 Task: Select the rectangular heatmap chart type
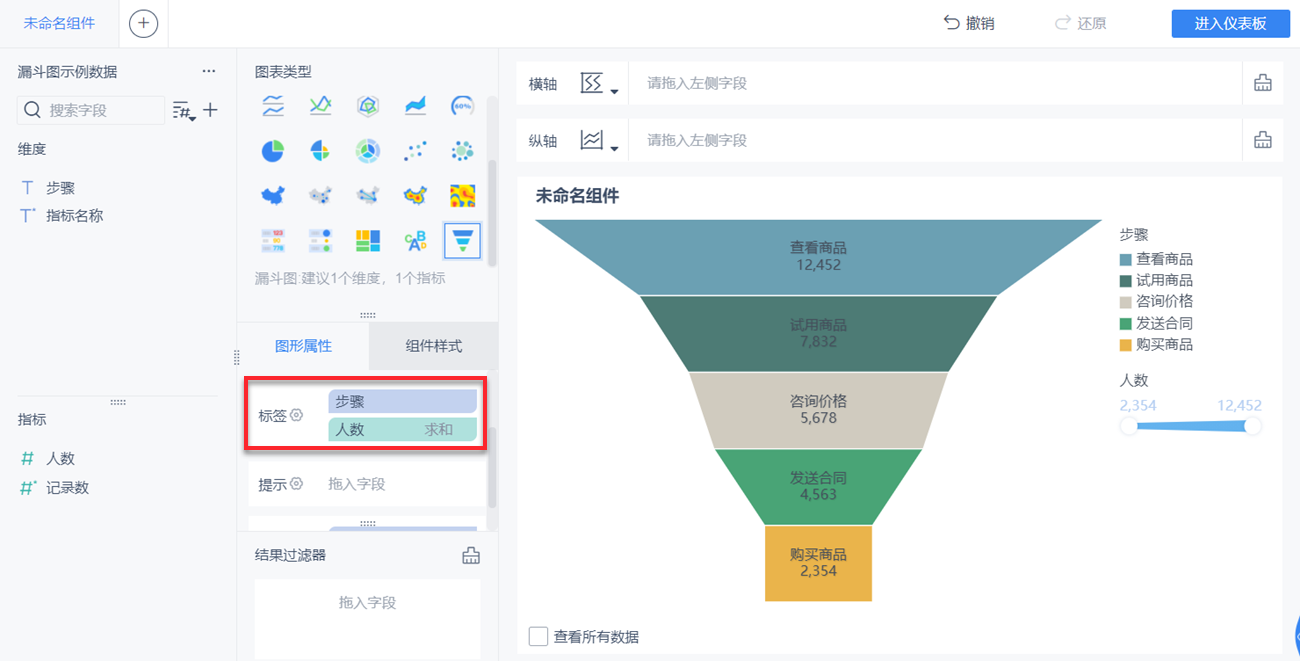(462, 196)
